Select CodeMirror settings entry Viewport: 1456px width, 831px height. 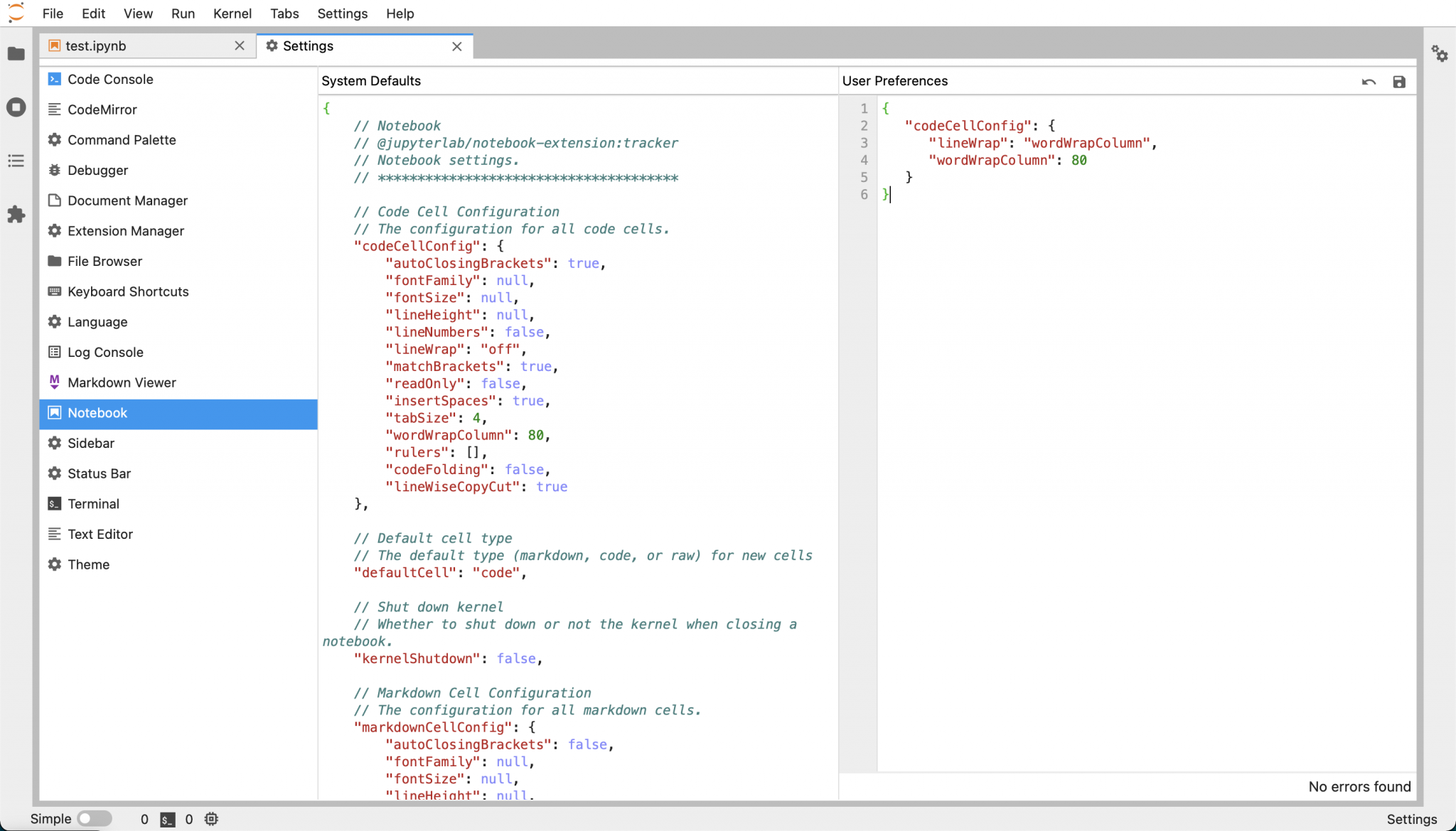(x=102, y=109)
